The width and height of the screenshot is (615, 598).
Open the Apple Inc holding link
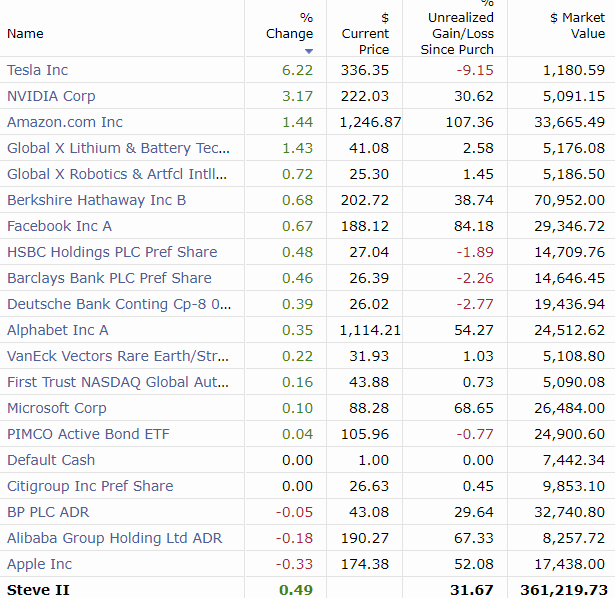tap(39, 564)
